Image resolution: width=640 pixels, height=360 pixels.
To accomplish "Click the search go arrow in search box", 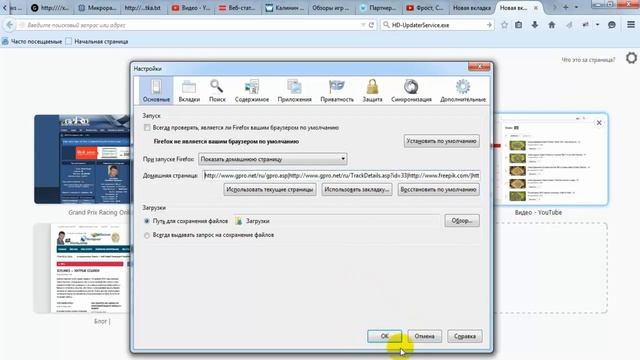I will point(489,25).
